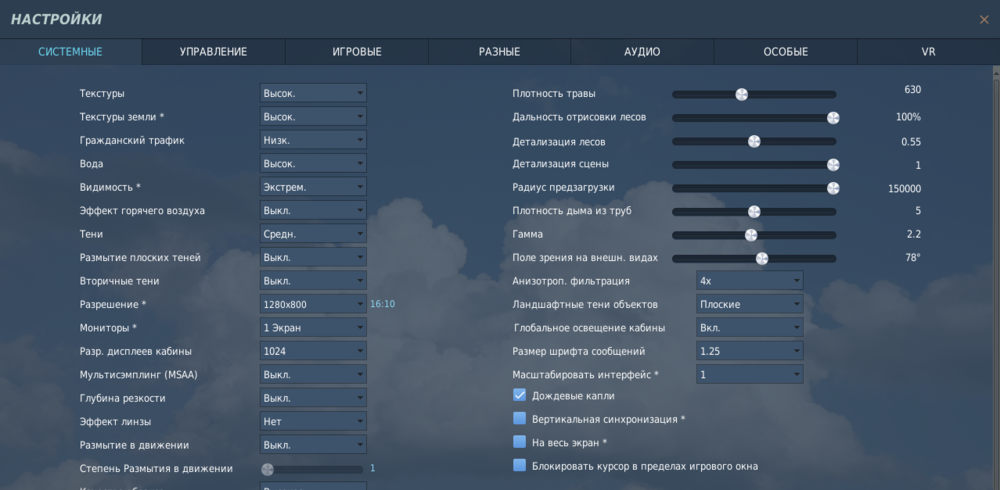This screenshot has width=1000, height=490.
Task: Click the 78° field of view value
Action: (x=913, y=258)
